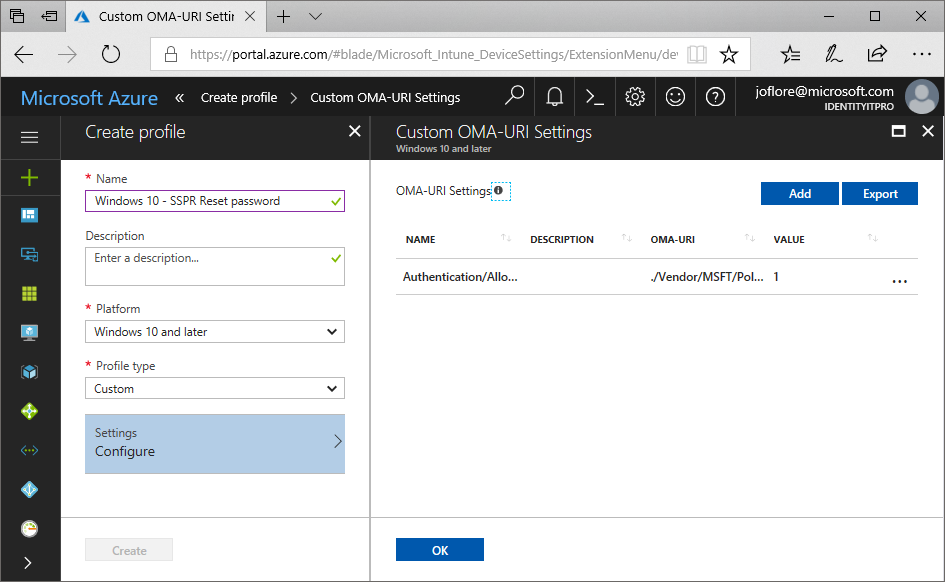Click the Create button
The width and height of the screenshot is (945, 582).
(129, 549)
